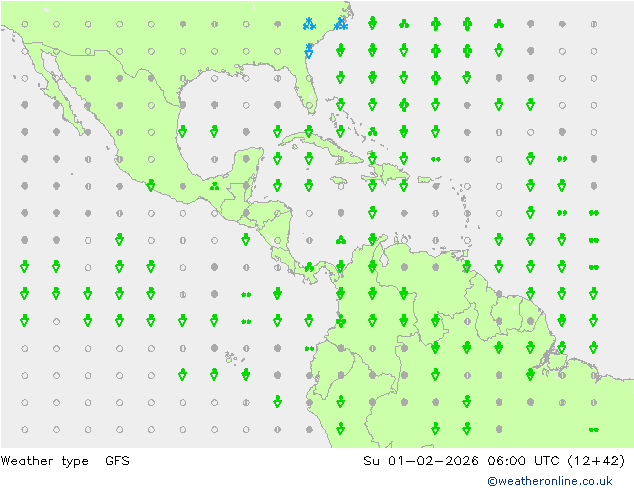Click the island of Cuba on map
The height and width of the screenshot is (490, 634).
pyautogui.click(x=321, y=147)
